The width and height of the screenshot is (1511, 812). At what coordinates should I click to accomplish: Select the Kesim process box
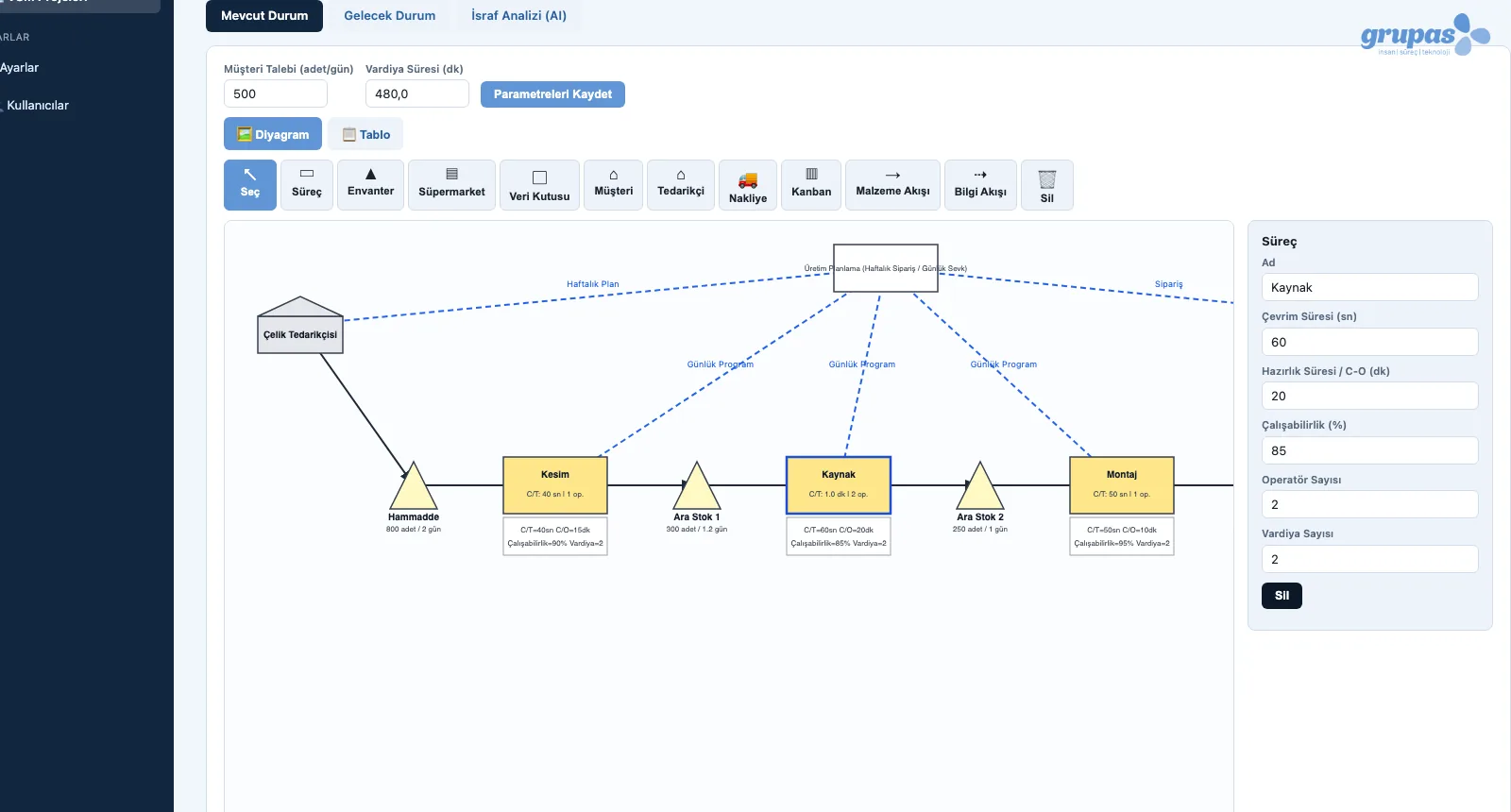[x=555, y=485]
